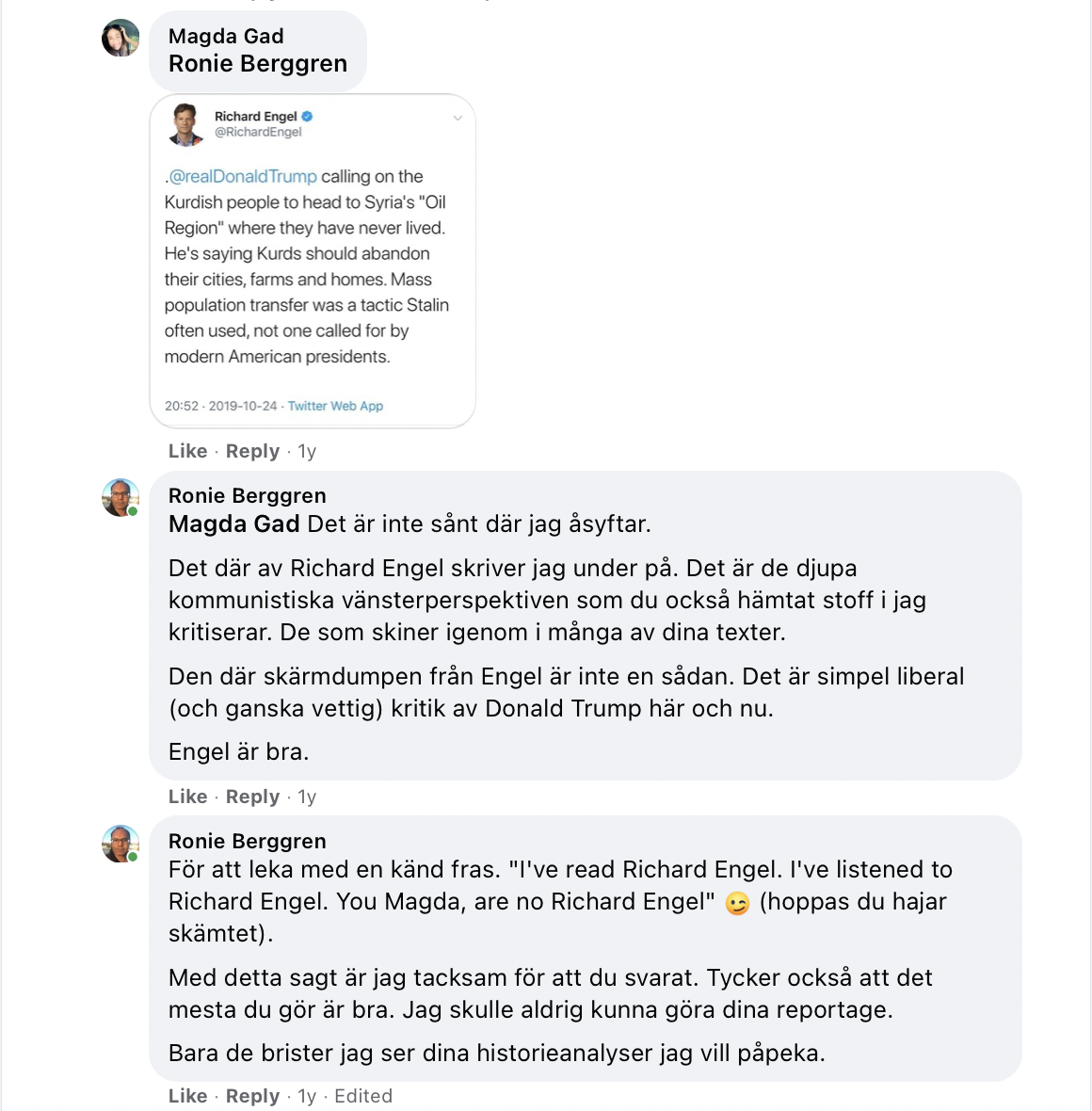
Task: Like the comment ending with 'Engel är bra.'
Action: coord(187,797)
